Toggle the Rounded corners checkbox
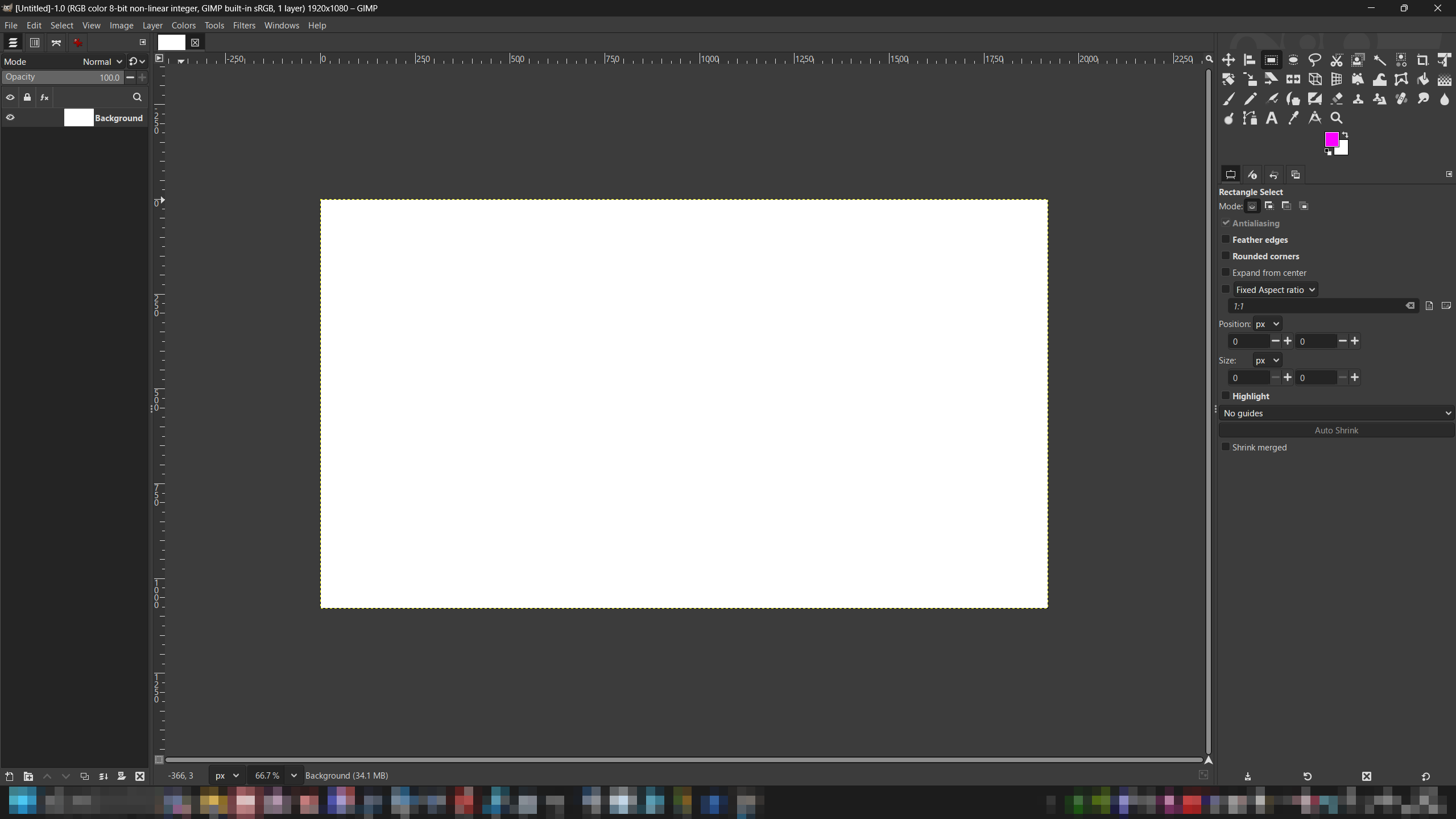The height and width of the screenshot is (819, 1456). tap(1226, 256)
